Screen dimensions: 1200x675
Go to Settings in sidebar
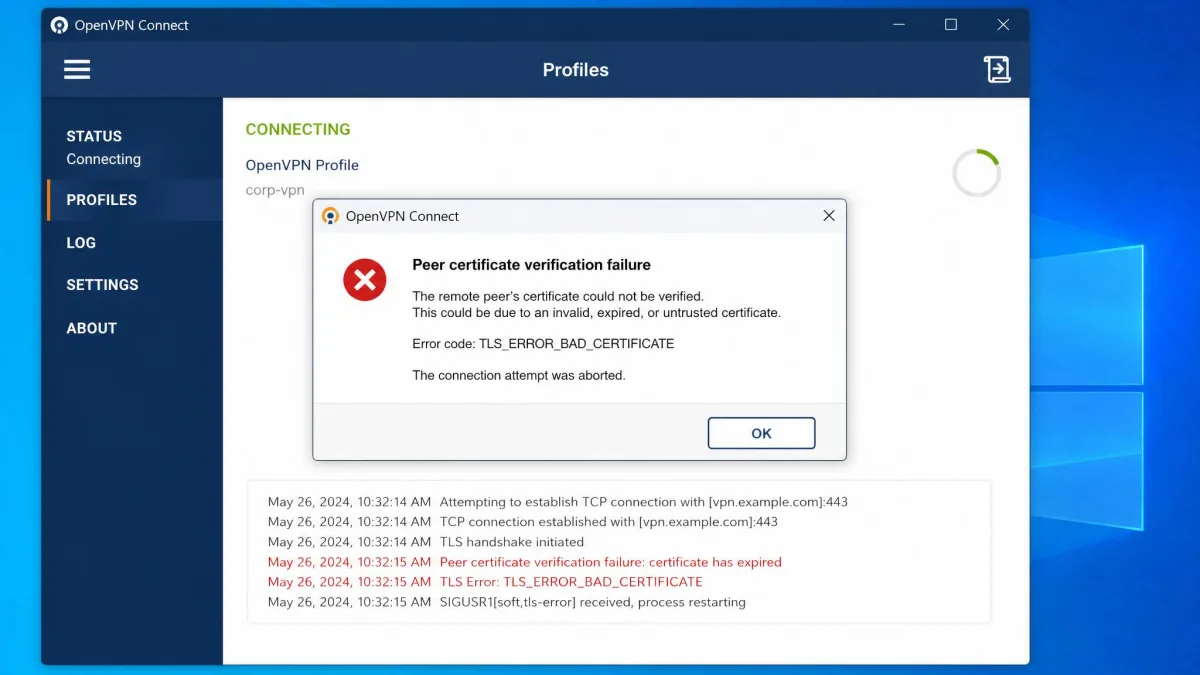click(102, 285)
